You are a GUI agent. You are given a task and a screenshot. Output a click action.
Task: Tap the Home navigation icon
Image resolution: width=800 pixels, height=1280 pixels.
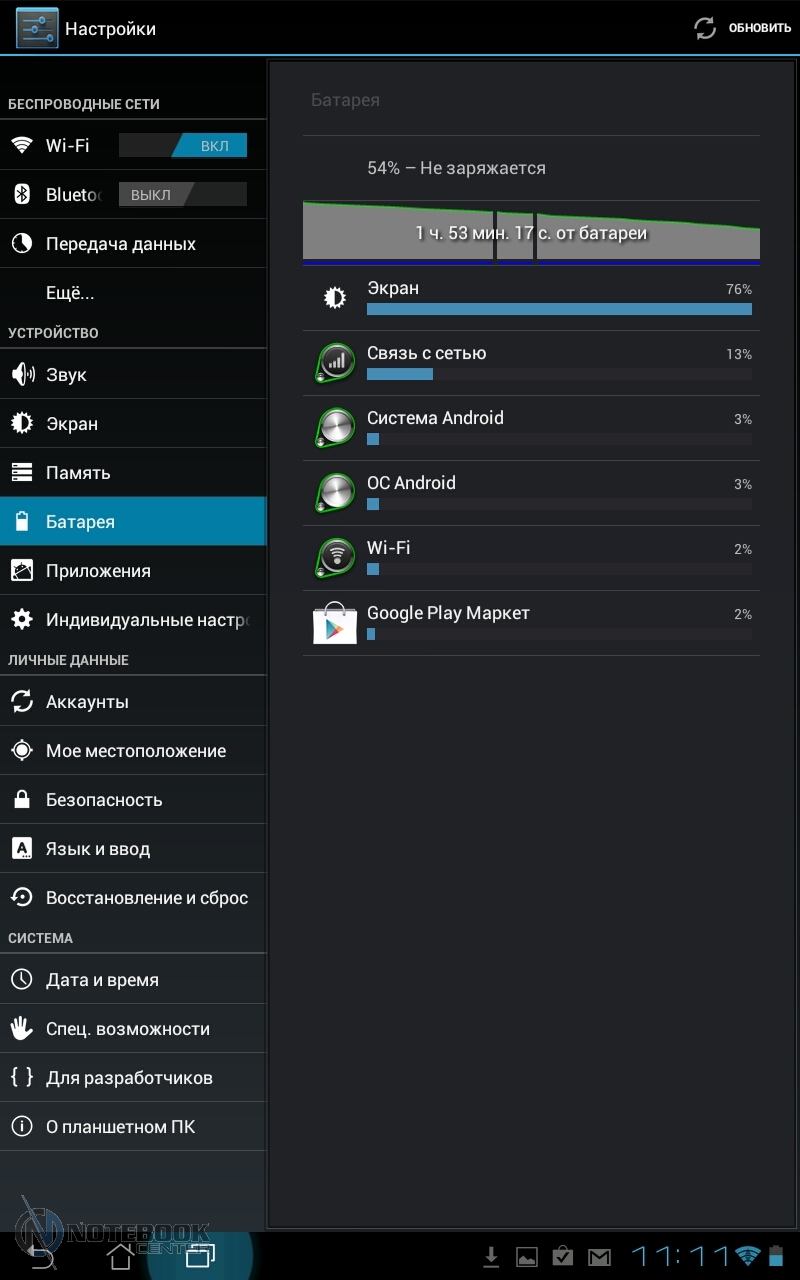(120, 1256)
